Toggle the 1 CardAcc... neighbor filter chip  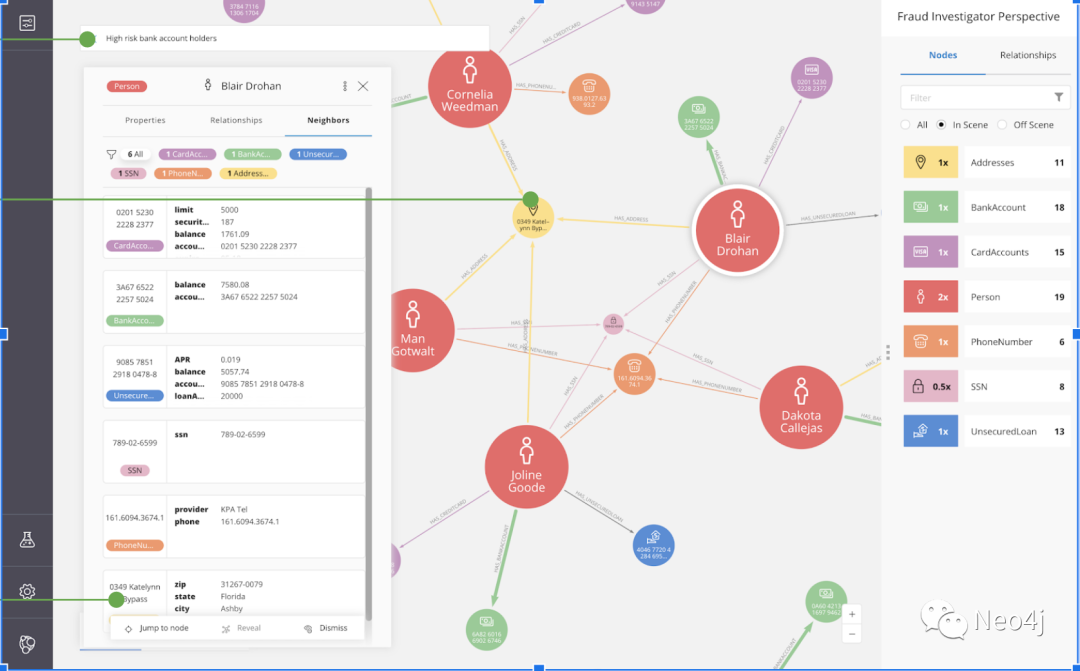pyautogui.click(x=187, y=154)
